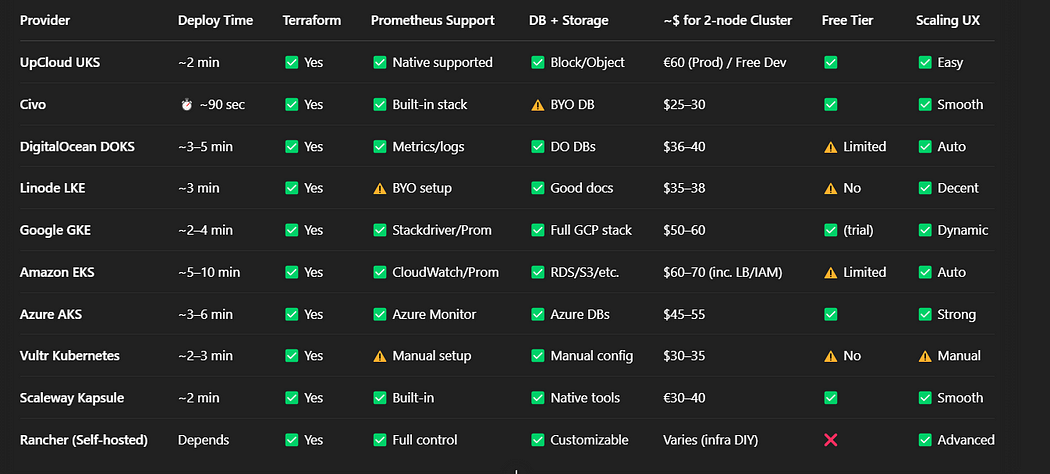Click the green checkmark in Azure AKS Free Tier
1050x474 pixels.
(x=830, y=314)
